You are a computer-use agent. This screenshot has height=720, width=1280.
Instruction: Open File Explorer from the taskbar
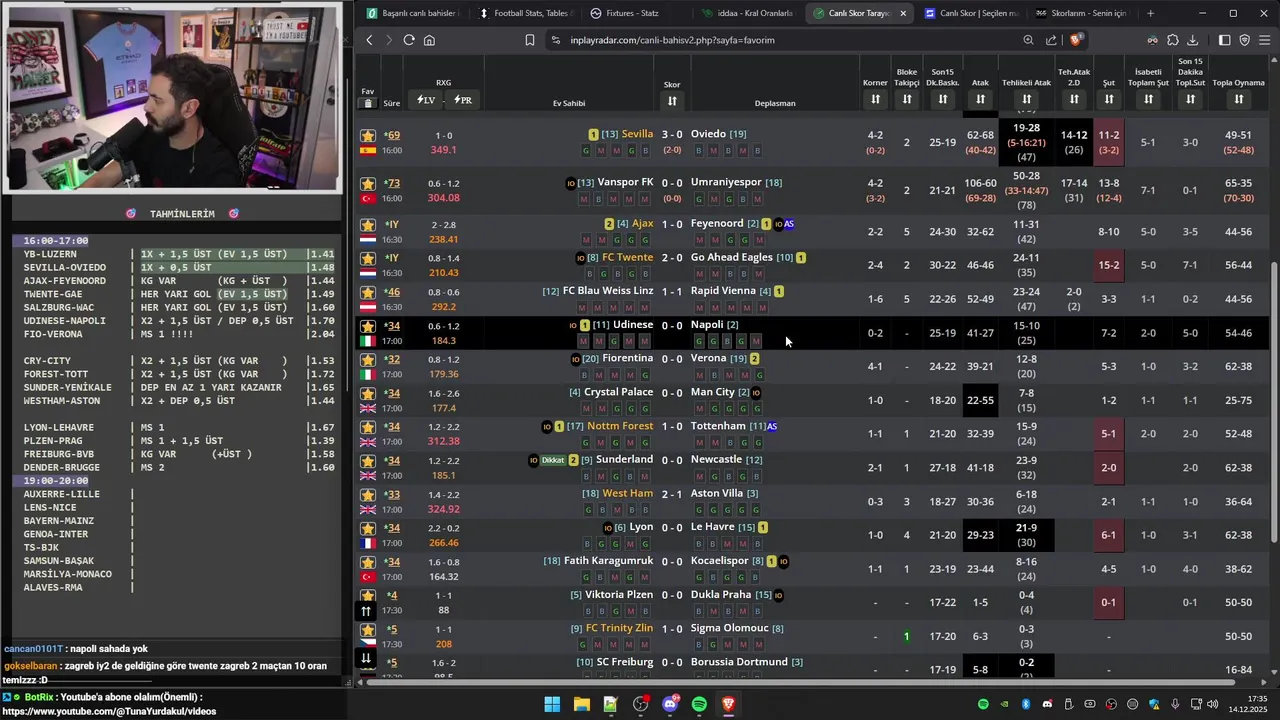pos(581,704)
